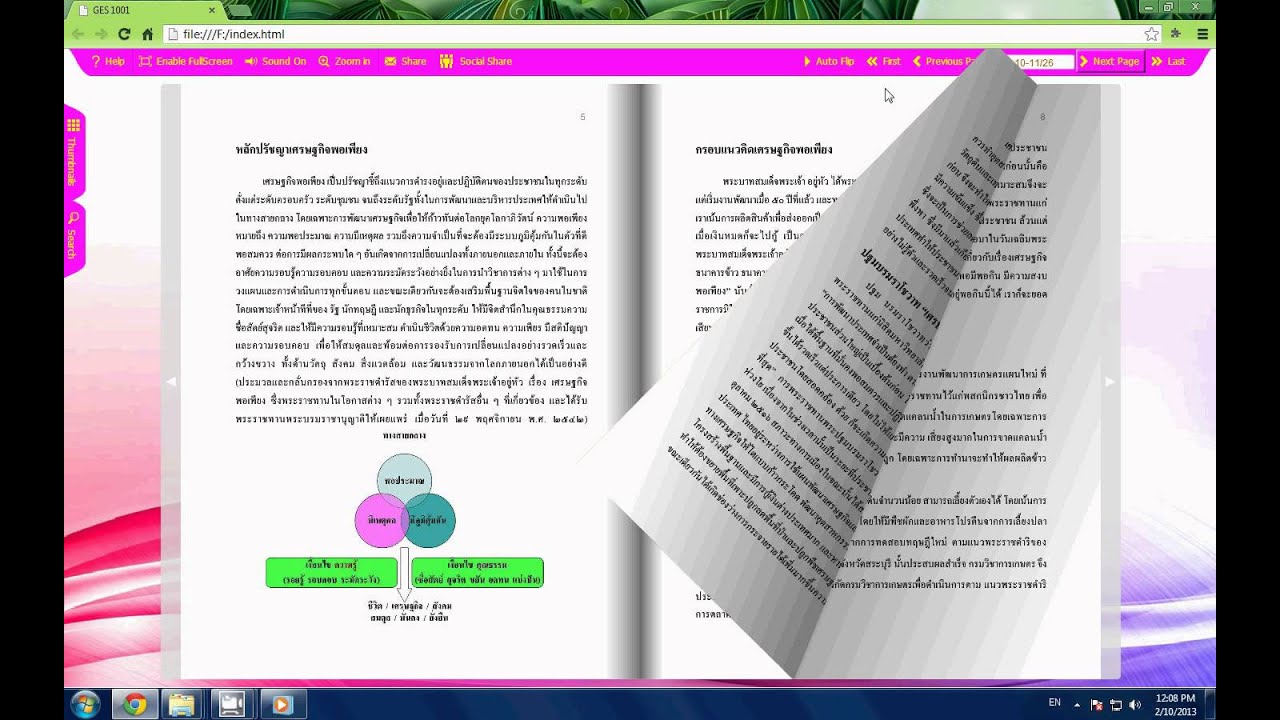
Task: Jump to the First page
Action: pyautogui.click(x=884, y=61)
